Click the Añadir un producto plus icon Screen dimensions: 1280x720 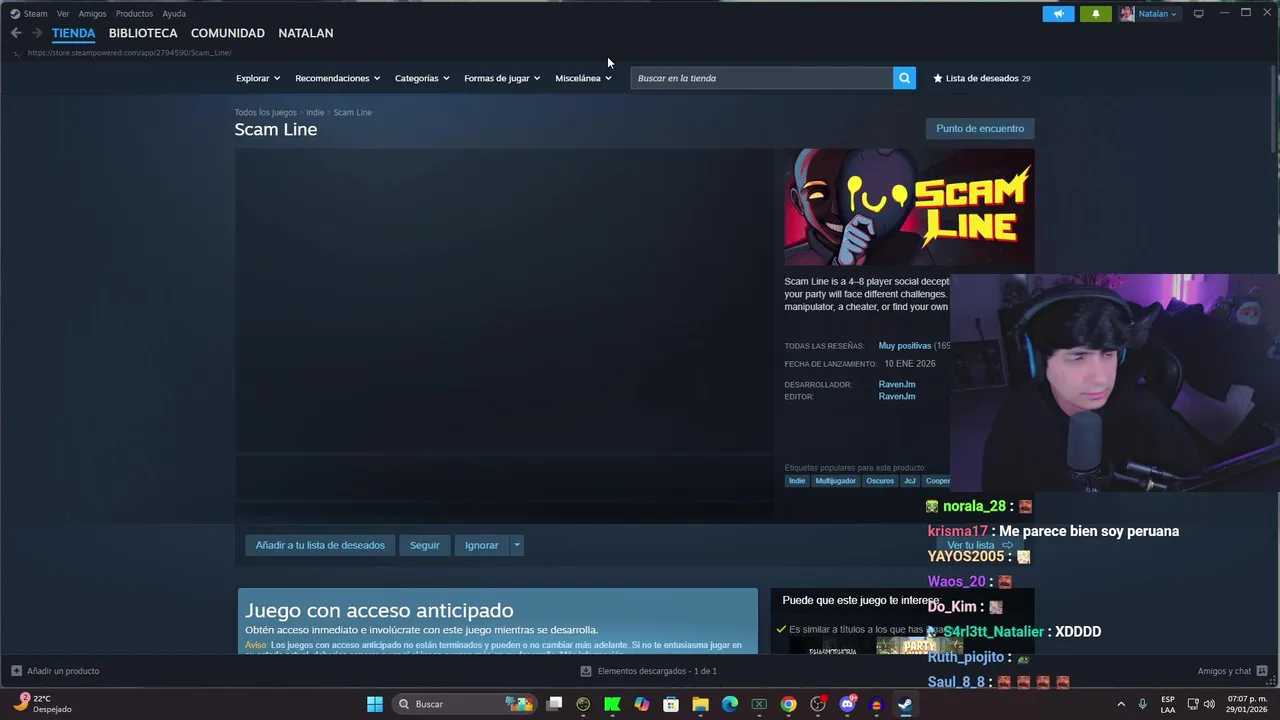coord(16,671)
